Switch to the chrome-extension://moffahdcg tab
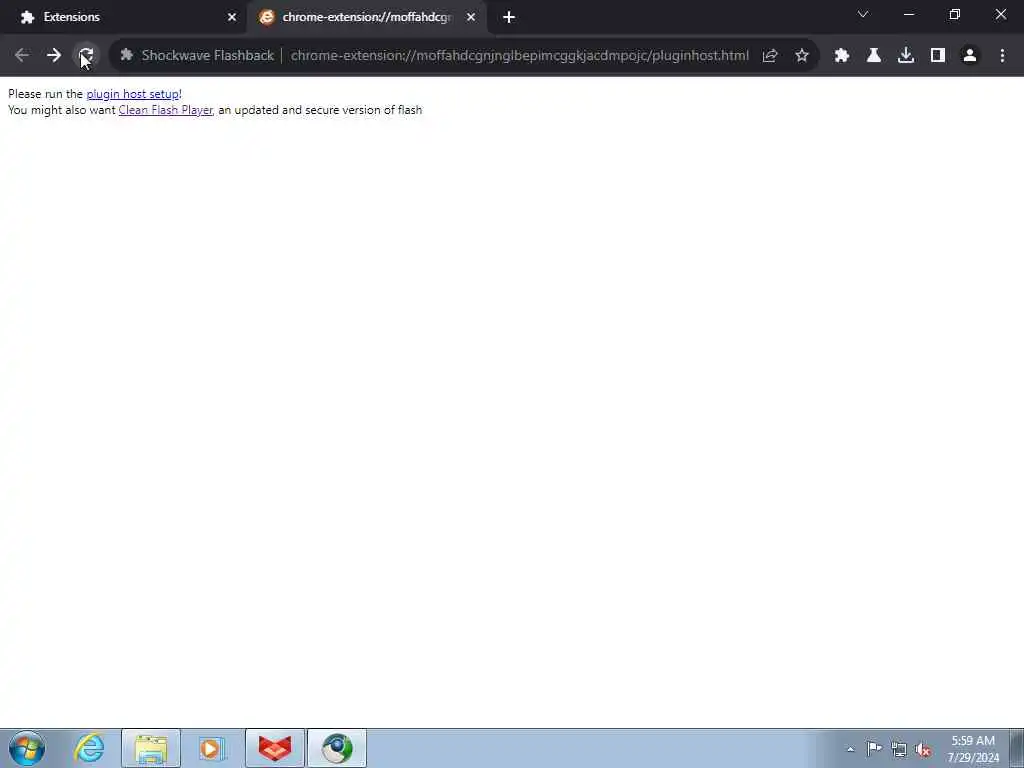This screenshot has width=1024, height=768. point(366,17)
